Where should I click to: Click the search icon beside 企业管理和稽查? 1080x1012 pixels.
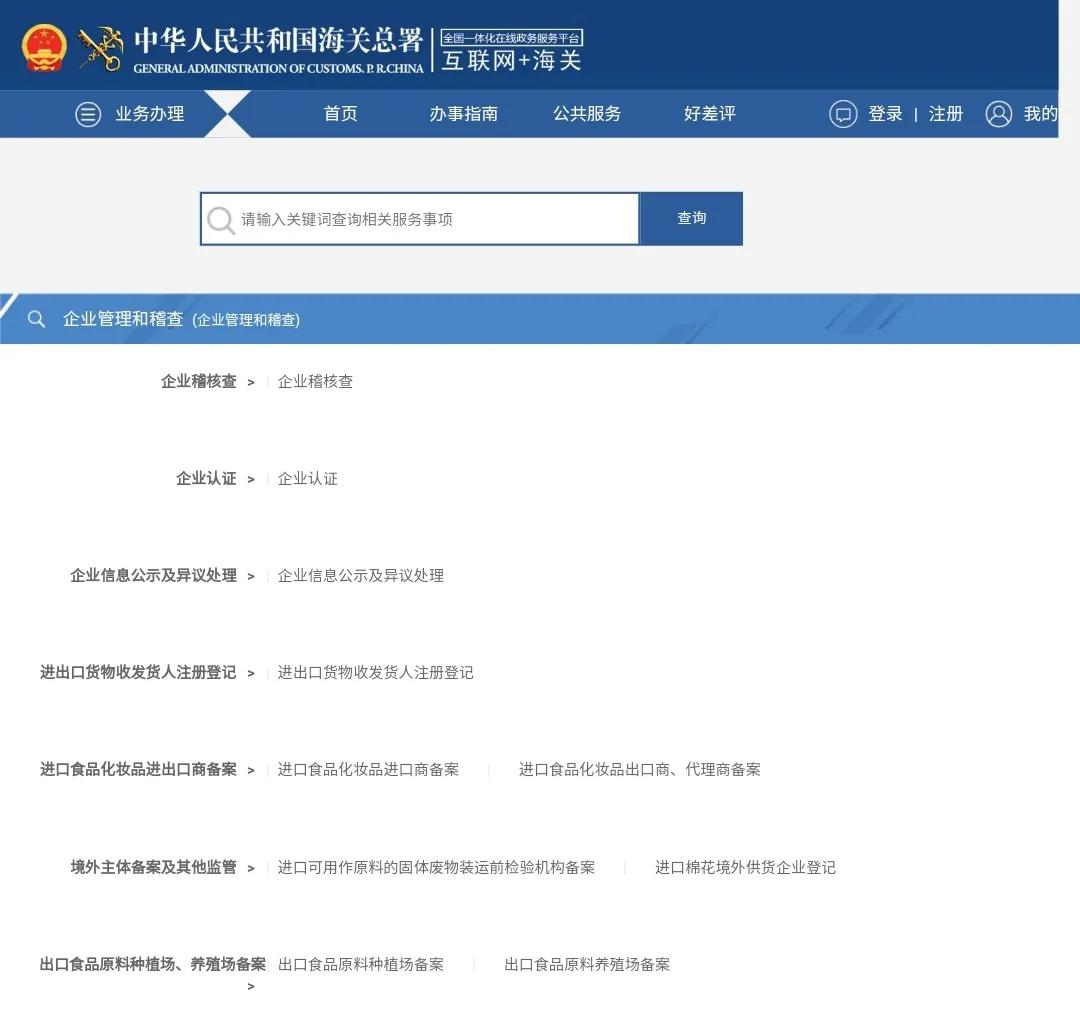pos(36,319)
